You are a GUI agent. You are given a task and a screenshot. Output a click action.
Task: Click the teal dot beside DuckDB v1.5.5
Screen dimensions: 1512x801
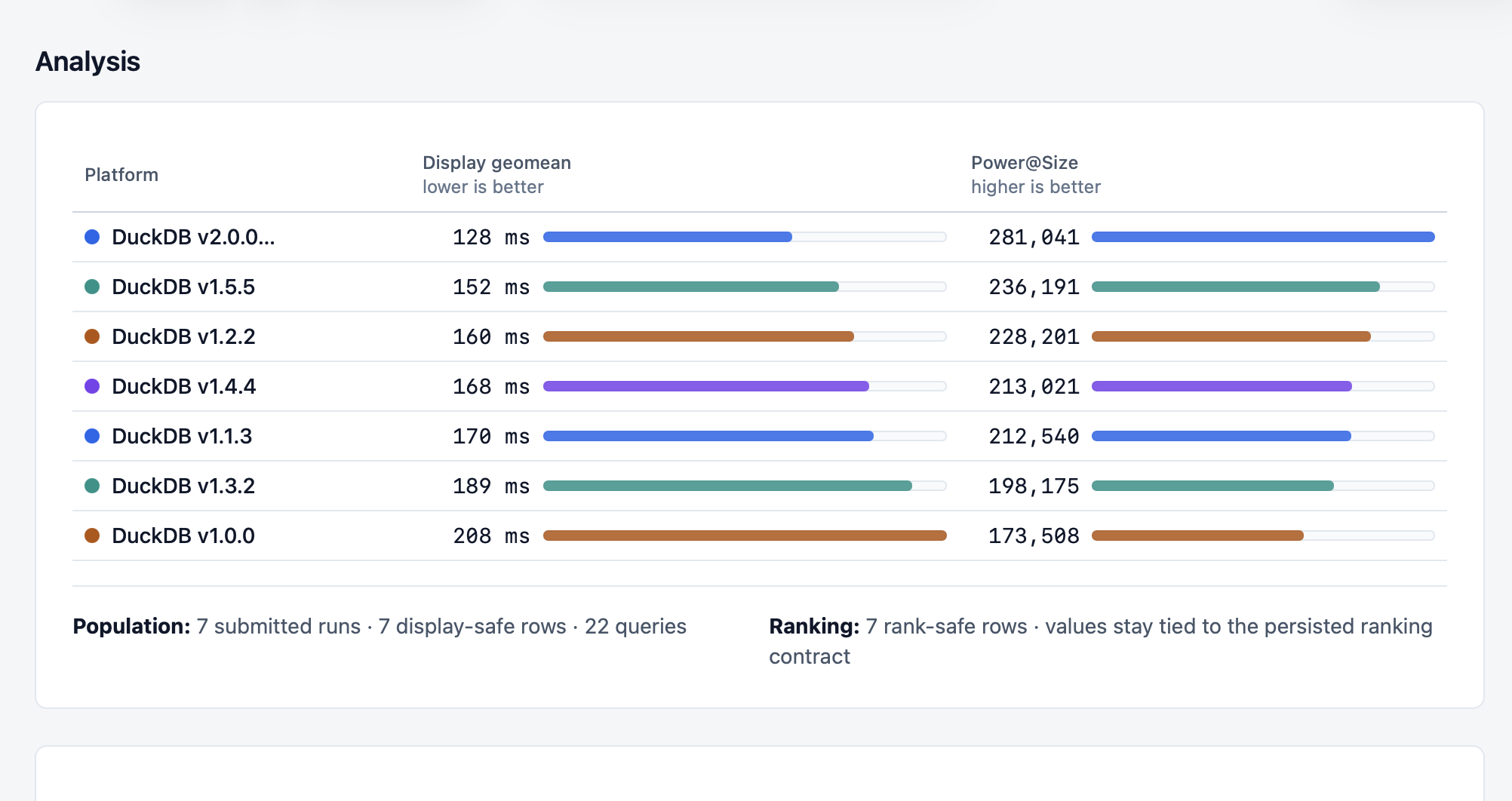(x=92, y=287)
